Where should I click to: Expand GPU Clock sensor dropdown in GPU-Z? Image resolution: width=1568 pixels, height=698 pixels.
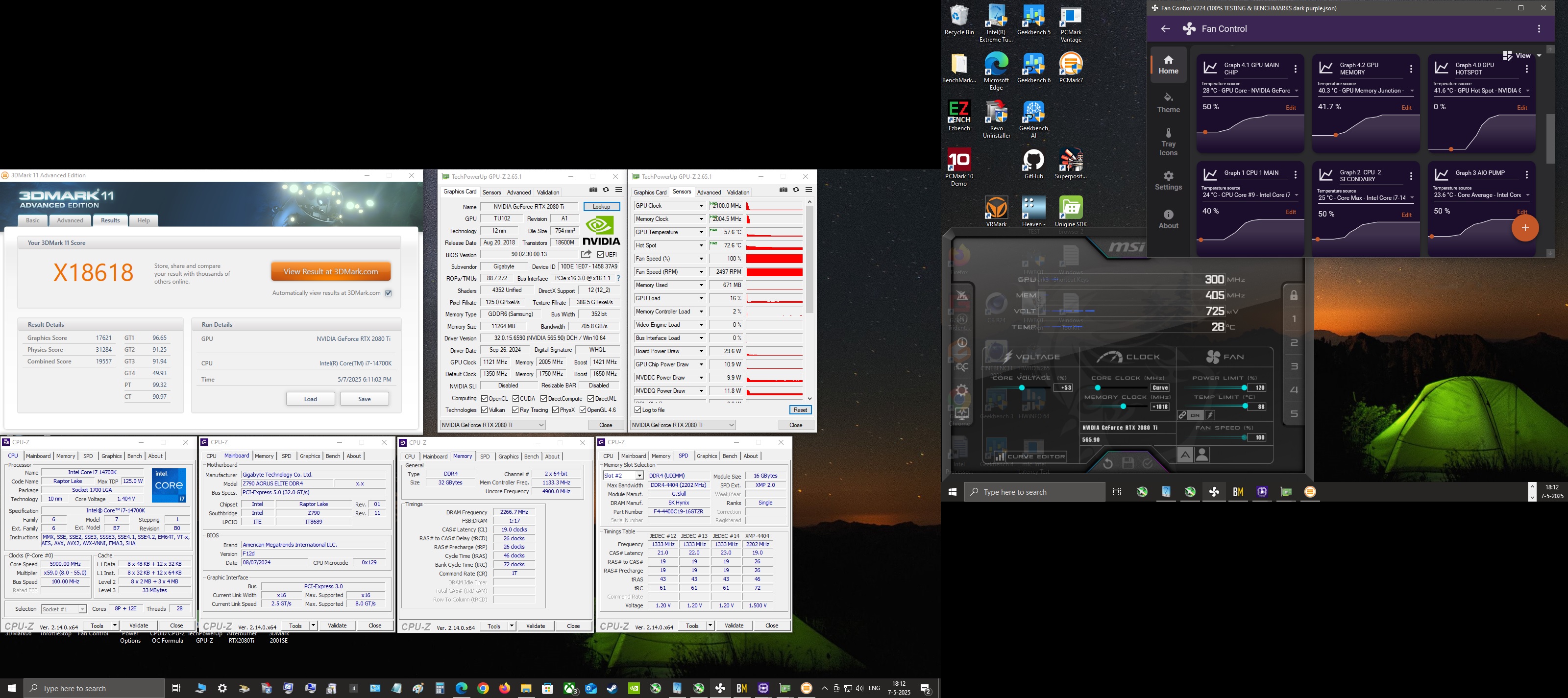[x=701, y=206]
